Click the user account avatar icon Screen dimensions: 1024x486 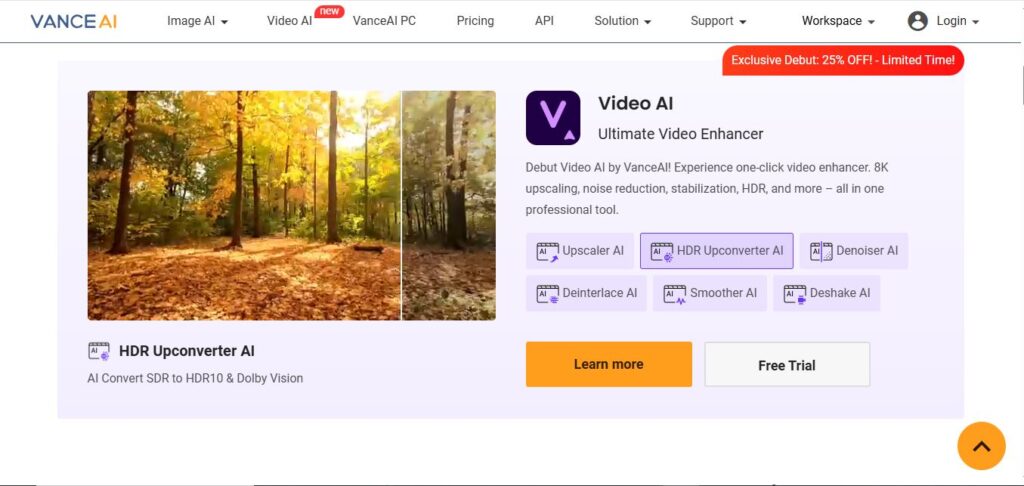[x=918, y=21]
